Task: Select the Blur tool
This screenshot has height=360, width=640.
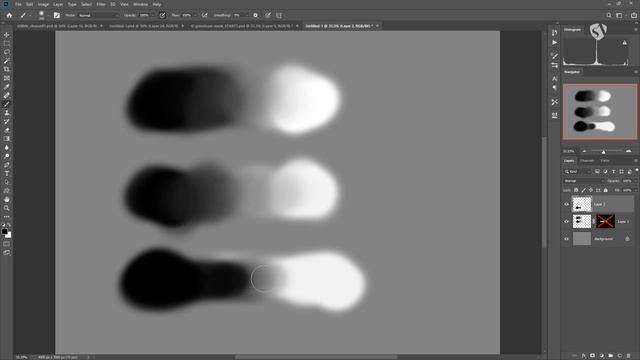Action: (7, 147)
